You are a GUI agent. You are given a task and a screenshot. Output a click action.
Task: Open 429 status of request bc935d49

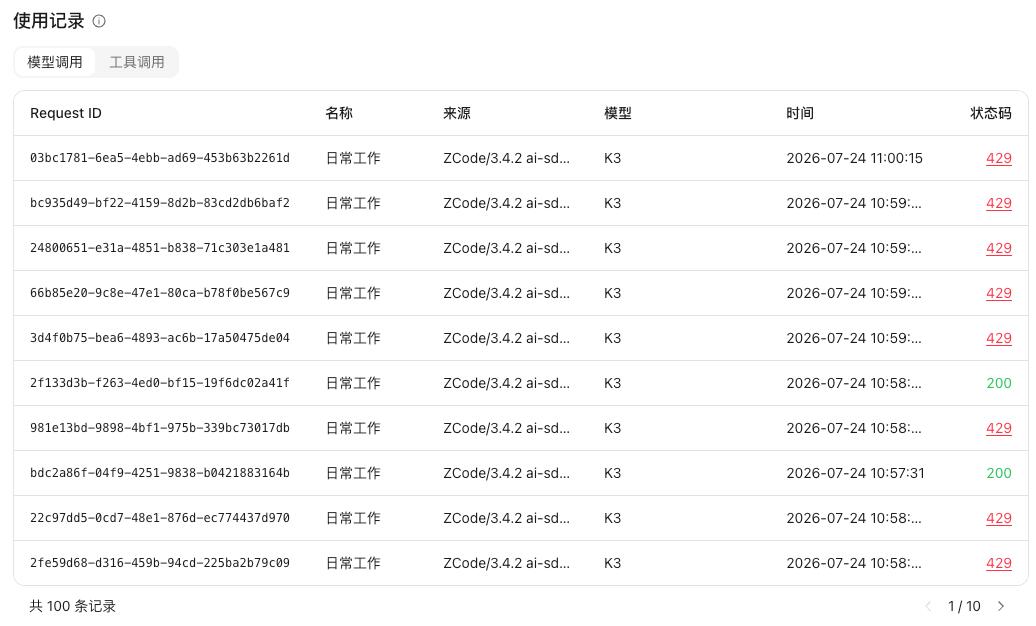998,203
